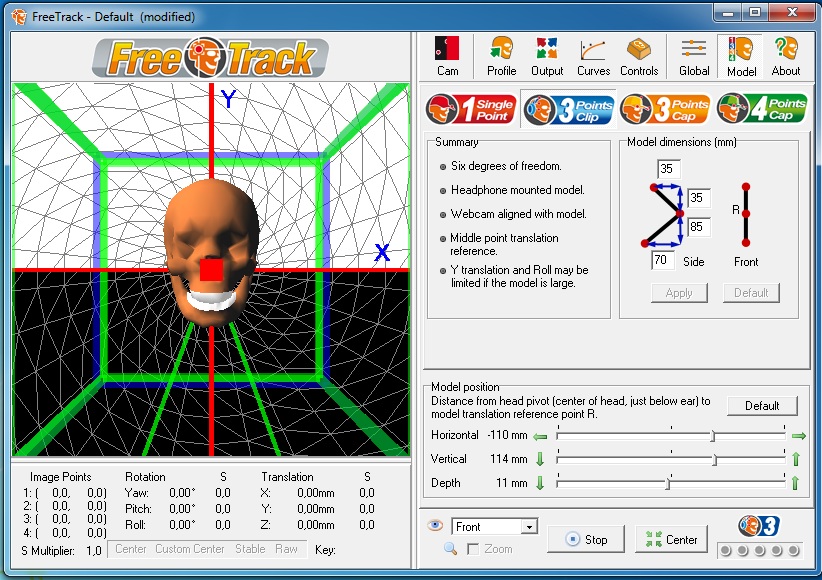Click the 3 Points Clip status icon
822x580 pixels.
(759, 526)
